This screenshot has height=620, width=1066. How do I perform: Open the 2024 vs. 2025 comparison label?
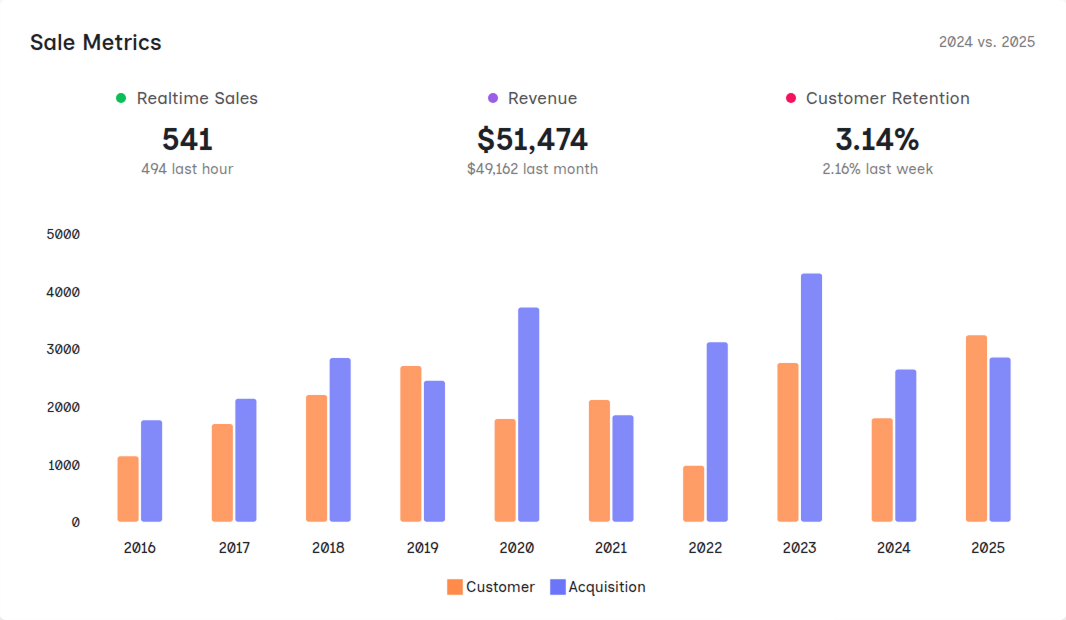pyautogui.click(x=986, y=42)
